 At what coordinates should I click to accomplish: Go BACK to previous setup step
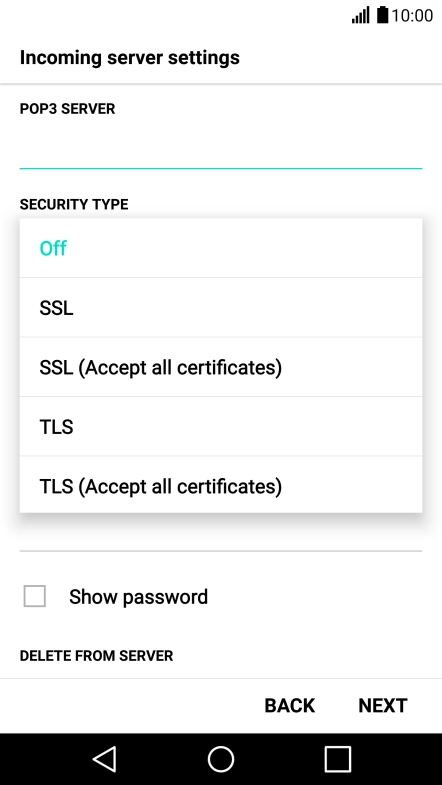289,705
